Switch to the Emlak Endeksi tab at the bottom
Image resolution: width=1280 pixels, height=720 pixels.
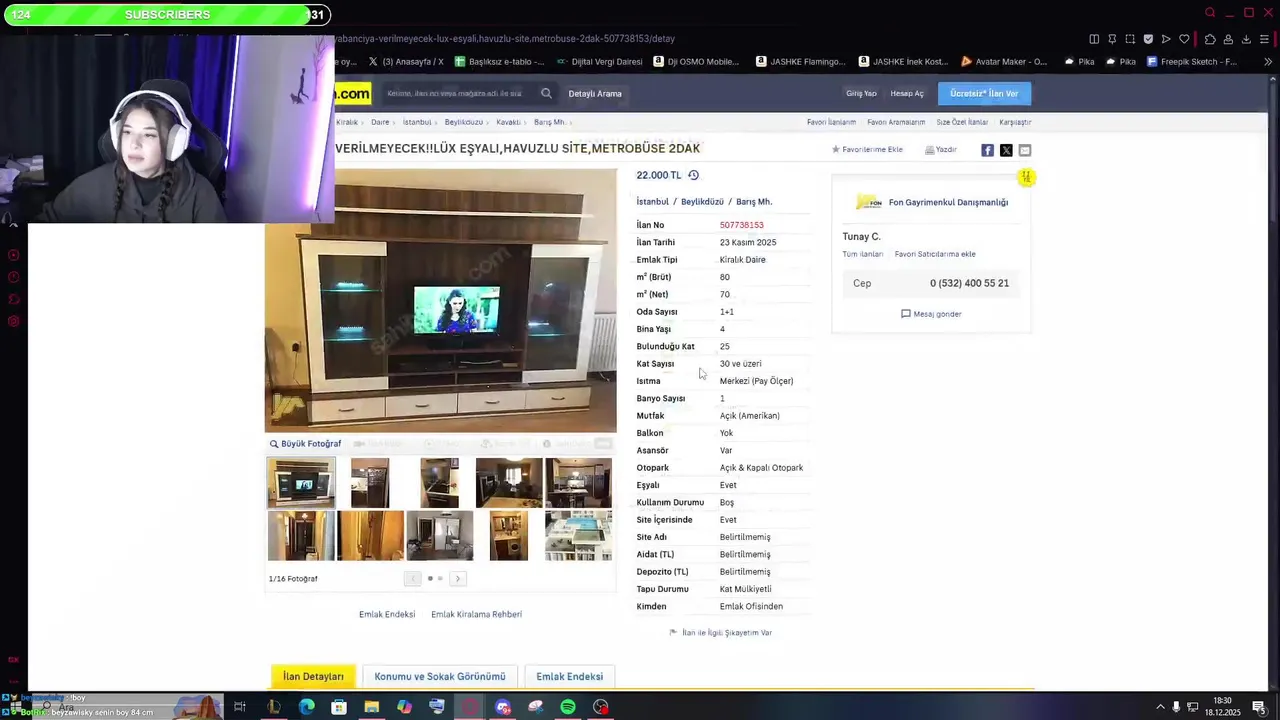pos(569,676)
